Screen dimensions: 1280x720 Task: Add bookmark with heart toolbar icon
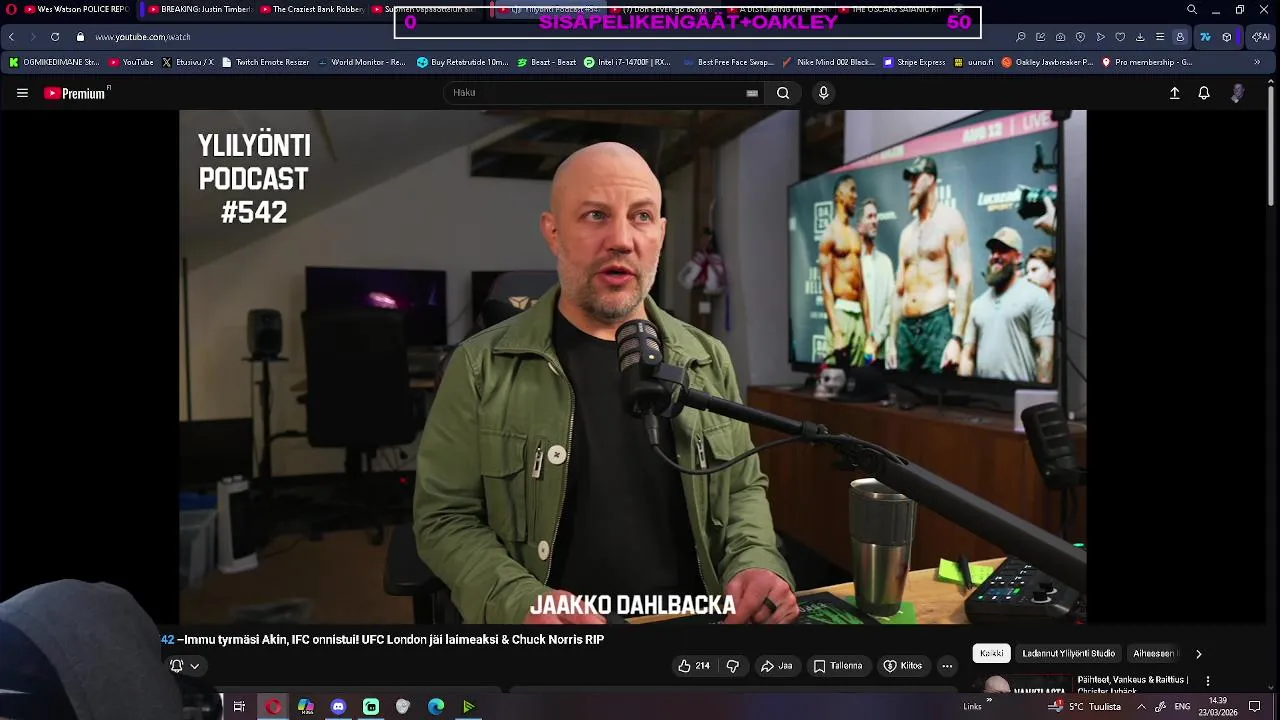pos(1120,37)
